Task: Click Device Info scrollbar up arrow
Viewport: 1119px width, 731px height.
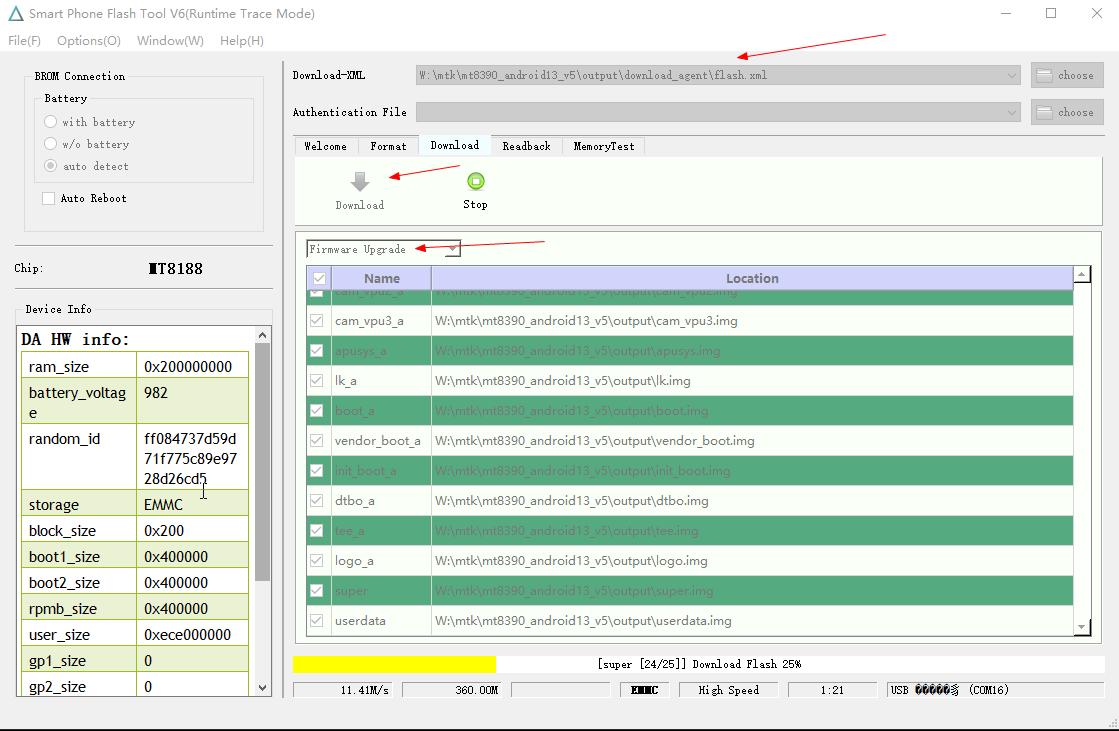Action: coord(263,335)
